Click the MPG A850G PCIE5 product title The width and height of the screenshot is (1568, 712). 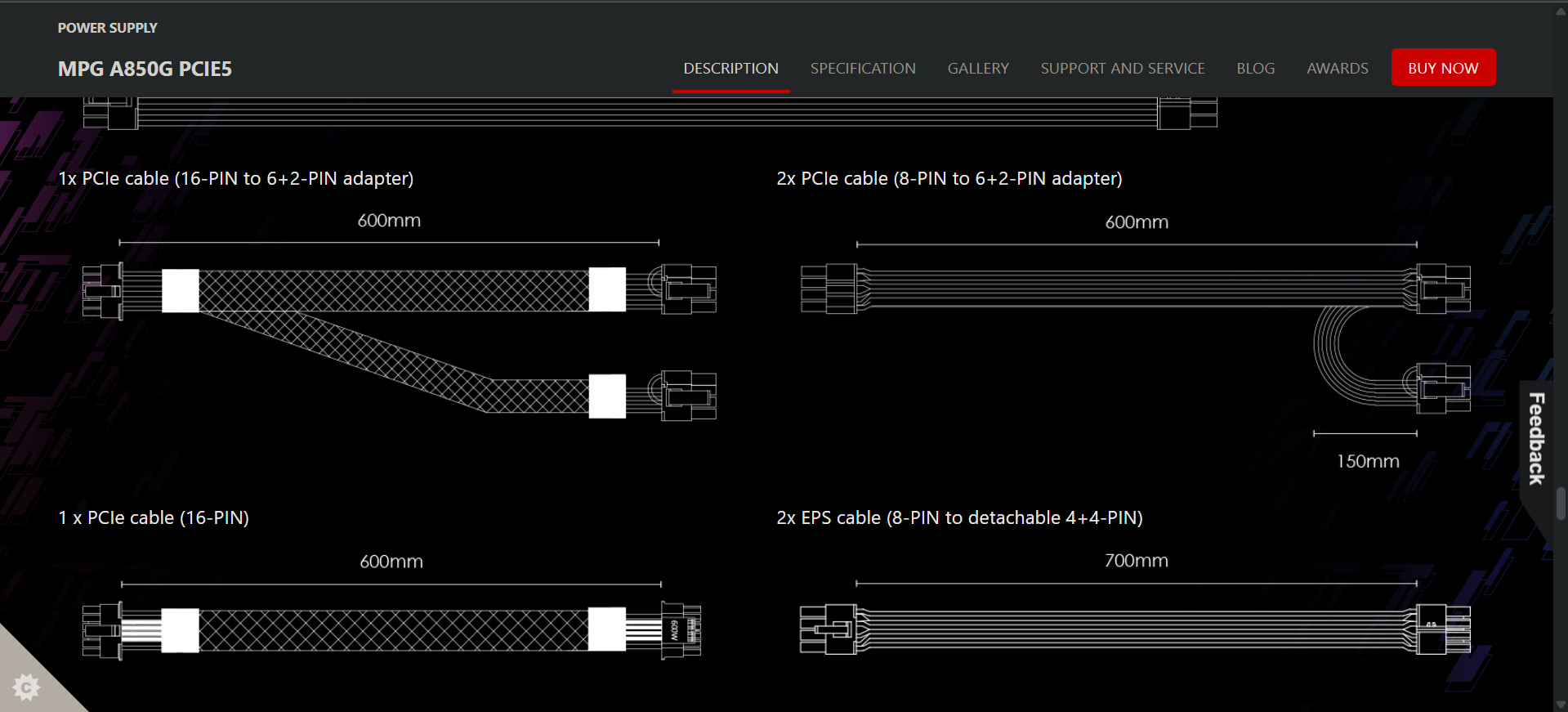pyautogui.click(x=145, y=69)
